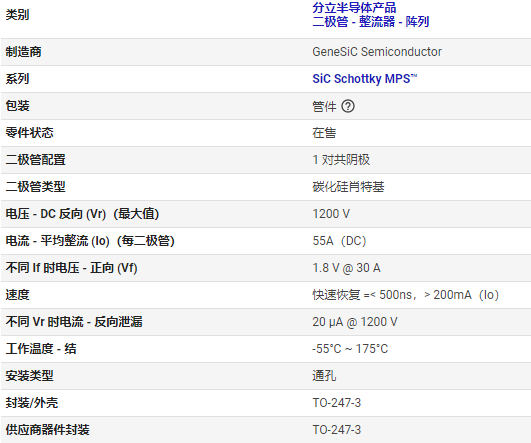Screen dimensions: 531x443
Task: Open the 二极管 - 整流器 - 阵列 link
Action: [370, 21]
